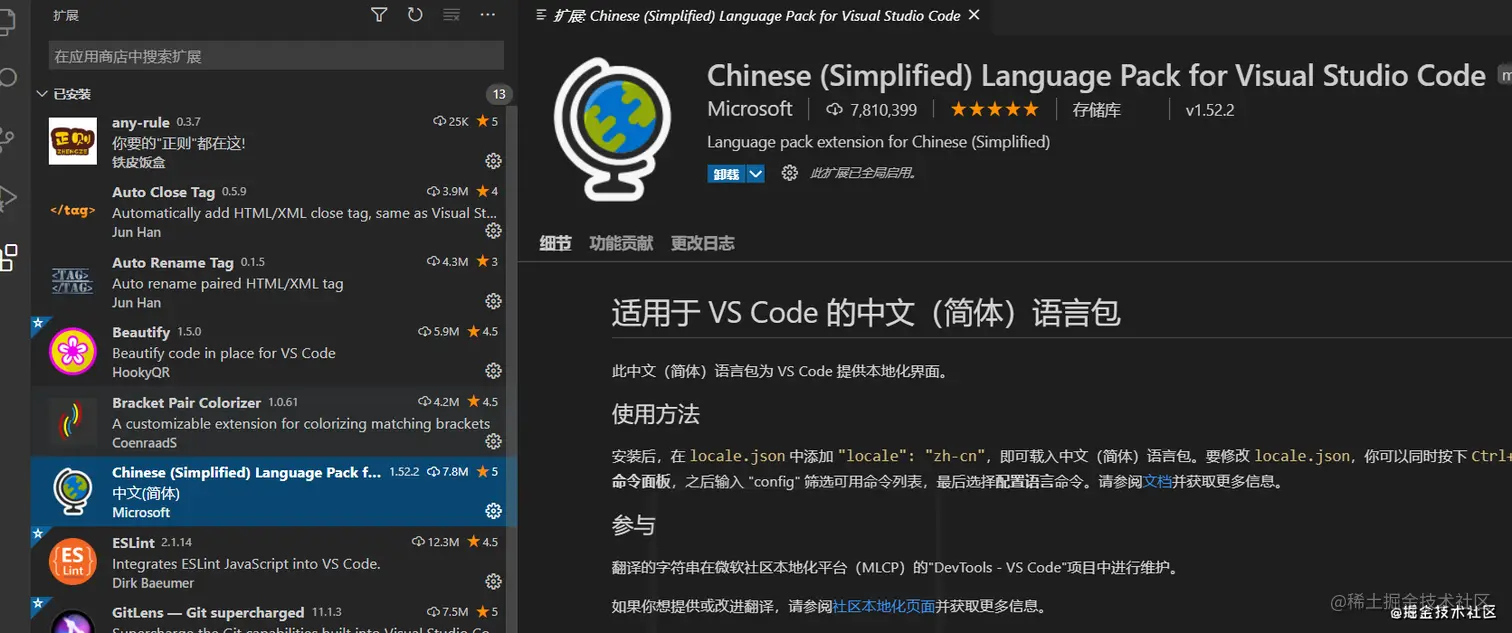Switch to 细节 details tab
Image resolution: width=1512 pixels, height=633 pixels.
tap(555, 243)
